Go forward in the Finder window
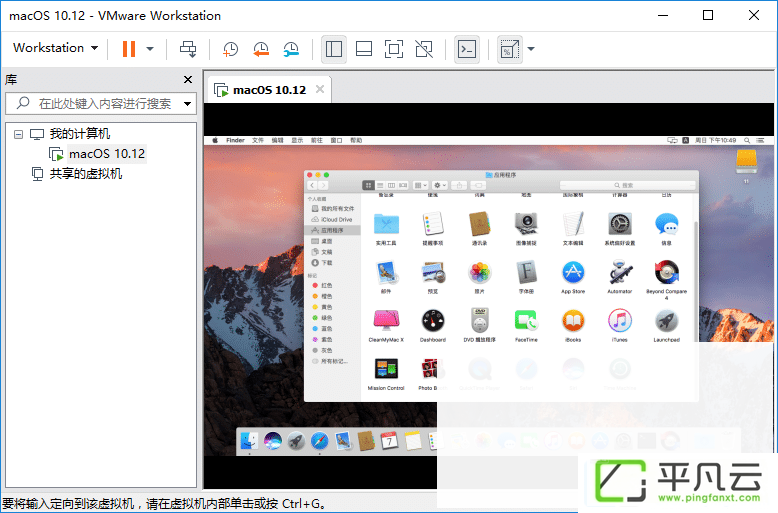The height and width of the screenshot is (513, 778). coord(323,185)
